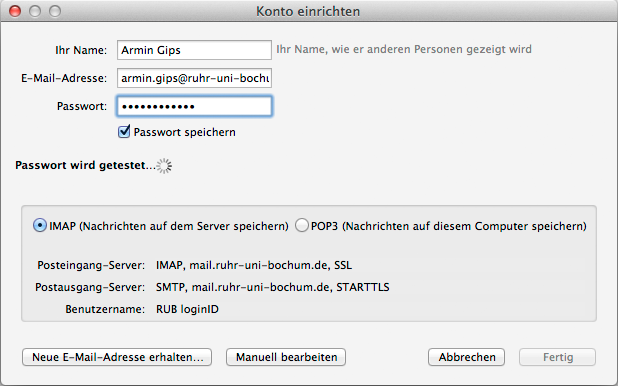Click the Posteingang-Server IMAP details line

pyautogui.click(x=254, y=265)
